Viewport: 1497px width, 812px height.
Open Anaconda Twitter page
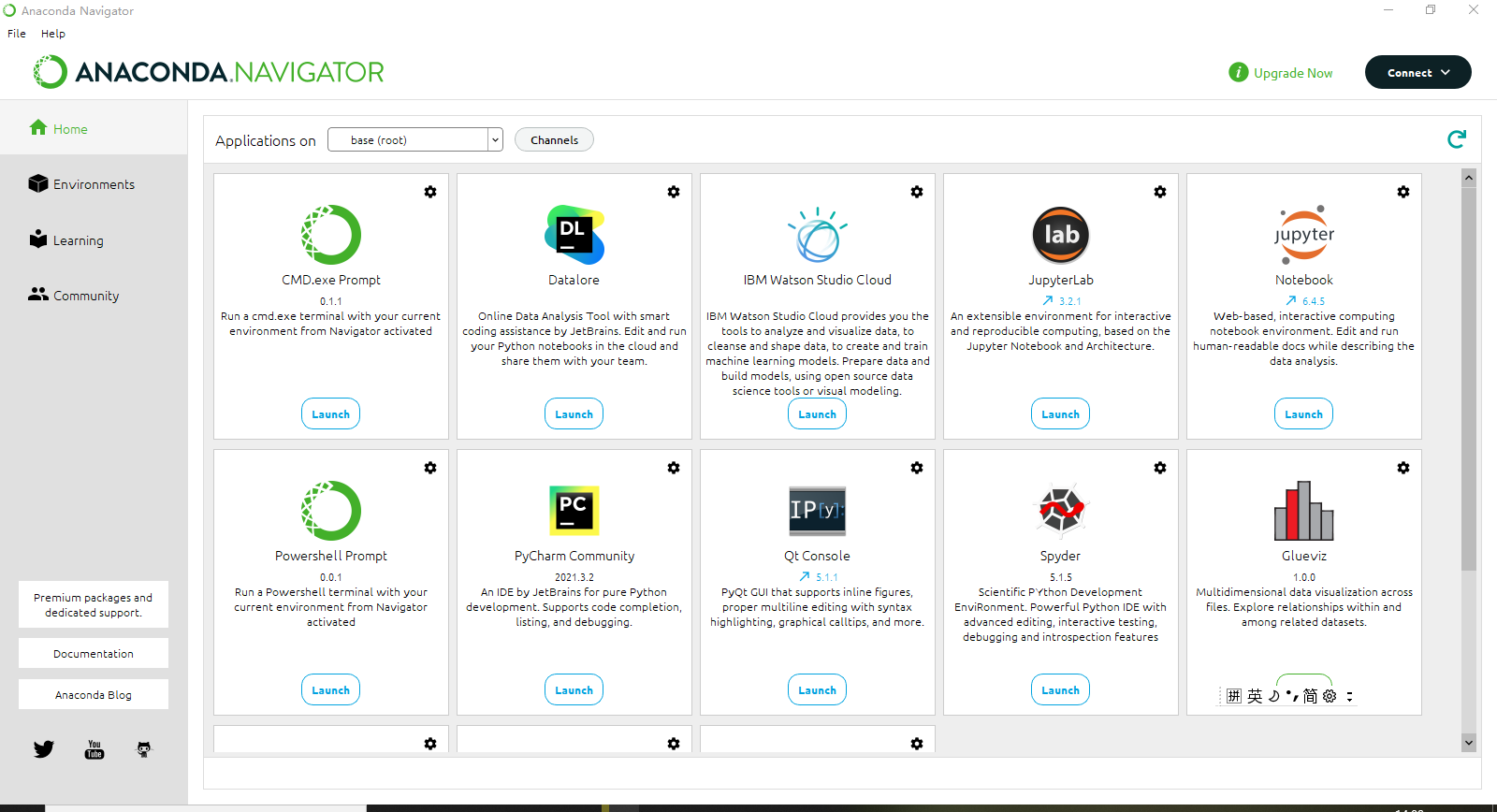pos(44,749)
